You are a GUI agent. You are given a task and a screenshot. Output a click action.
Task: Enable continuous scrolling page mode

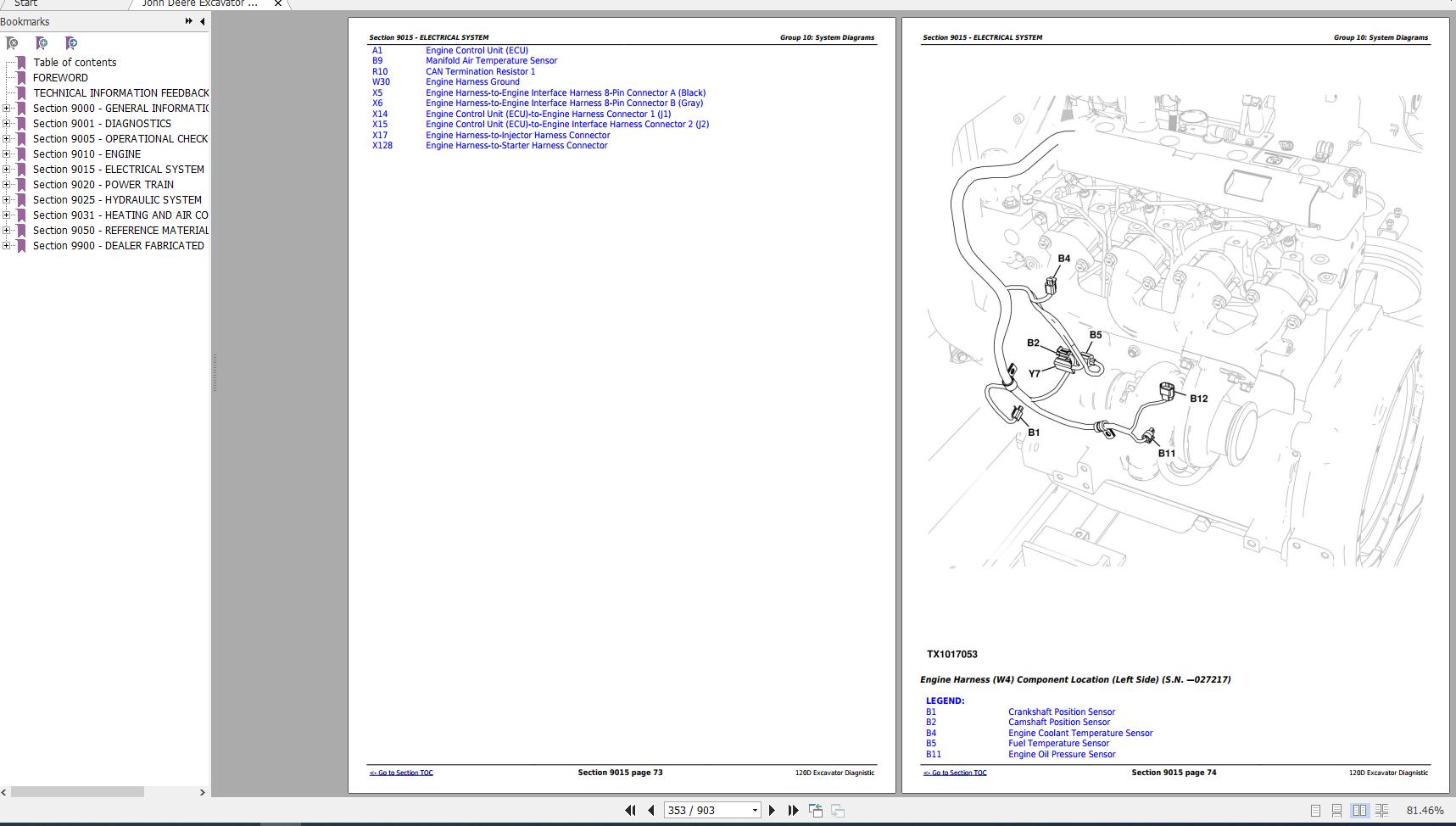click(1336, 811)
